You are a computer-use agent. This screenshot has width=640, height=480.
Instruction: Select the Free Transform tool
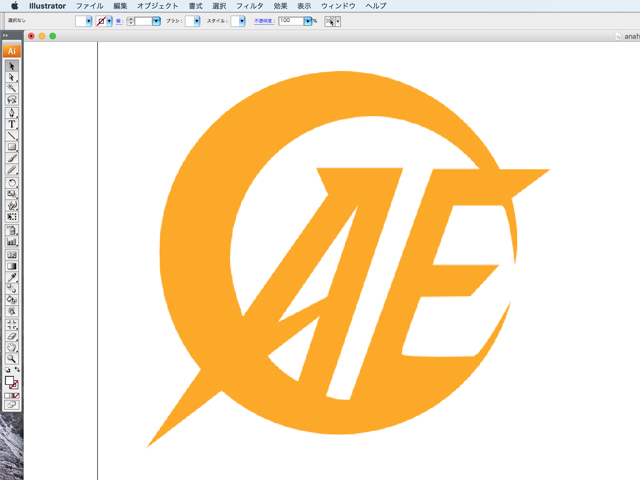coord(11,217)
